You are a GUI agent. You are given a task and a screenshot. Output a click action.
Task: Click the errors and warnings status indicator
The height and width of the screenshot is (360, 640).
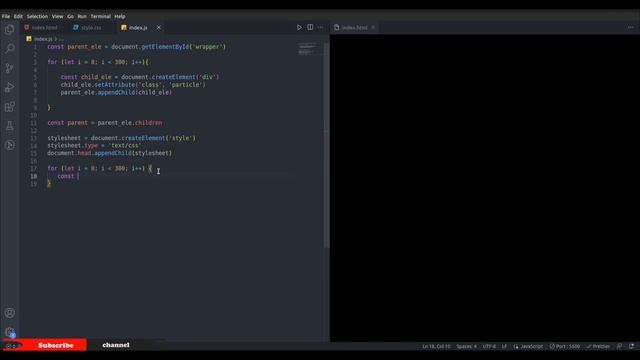tap(12, 346)
